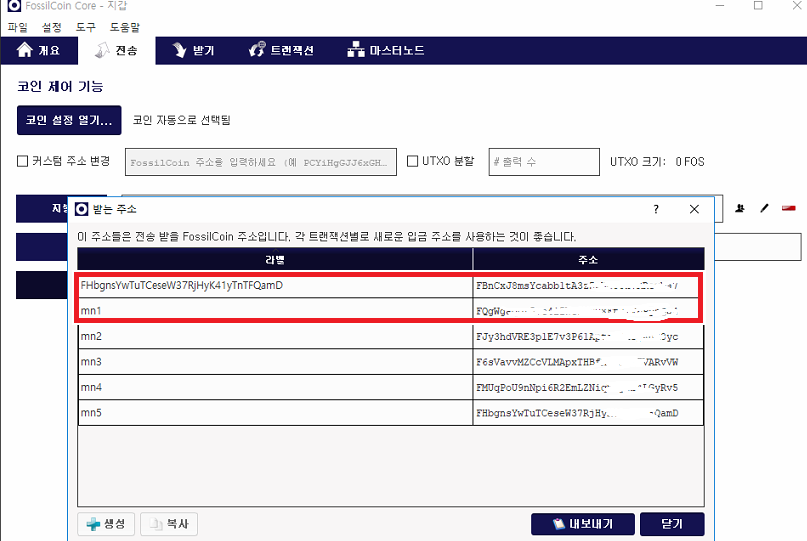Image resolution: width=807 pixels, height=541 pixels.
Task: Select the address cell starting FMUqPoU9nNpi6R2Em
Action: coord(588,388)
